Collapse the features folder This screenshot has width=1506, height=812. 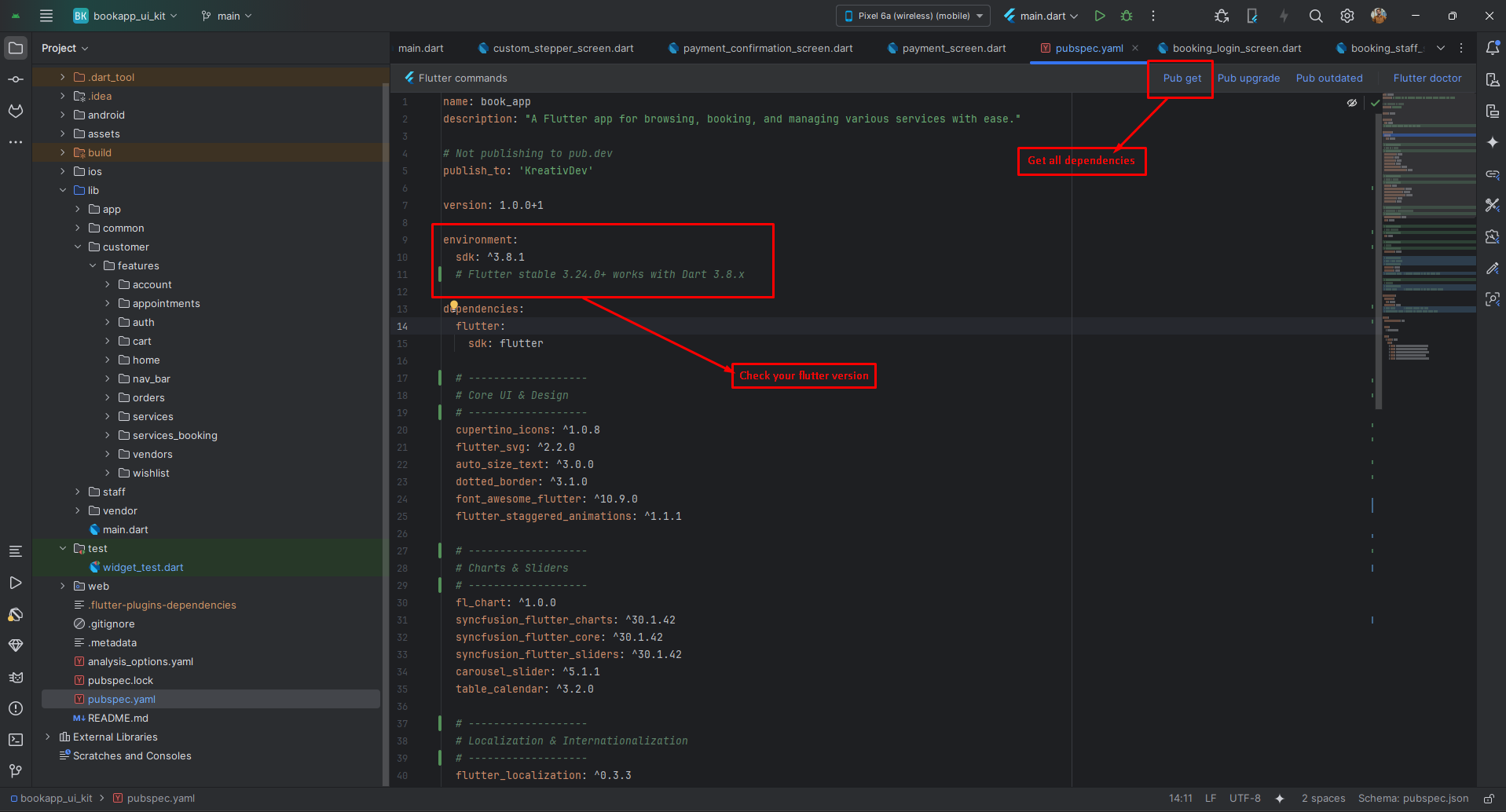(93, 265)
